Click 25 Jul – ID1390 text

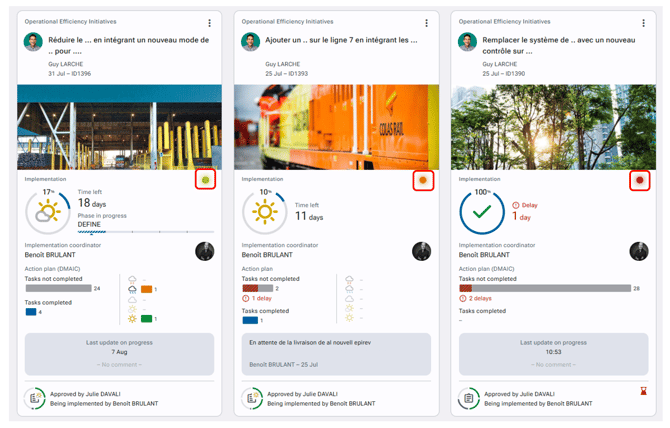click(503, 73)
